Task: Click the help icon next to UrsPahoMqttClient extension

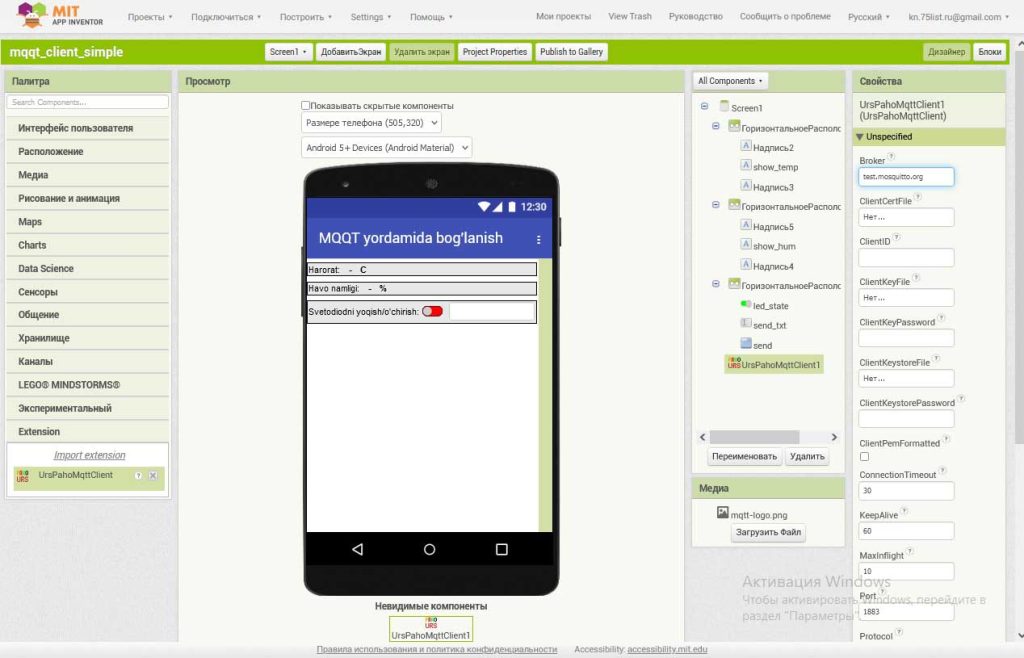Action: pyautogui.click(x=138, y=476)
